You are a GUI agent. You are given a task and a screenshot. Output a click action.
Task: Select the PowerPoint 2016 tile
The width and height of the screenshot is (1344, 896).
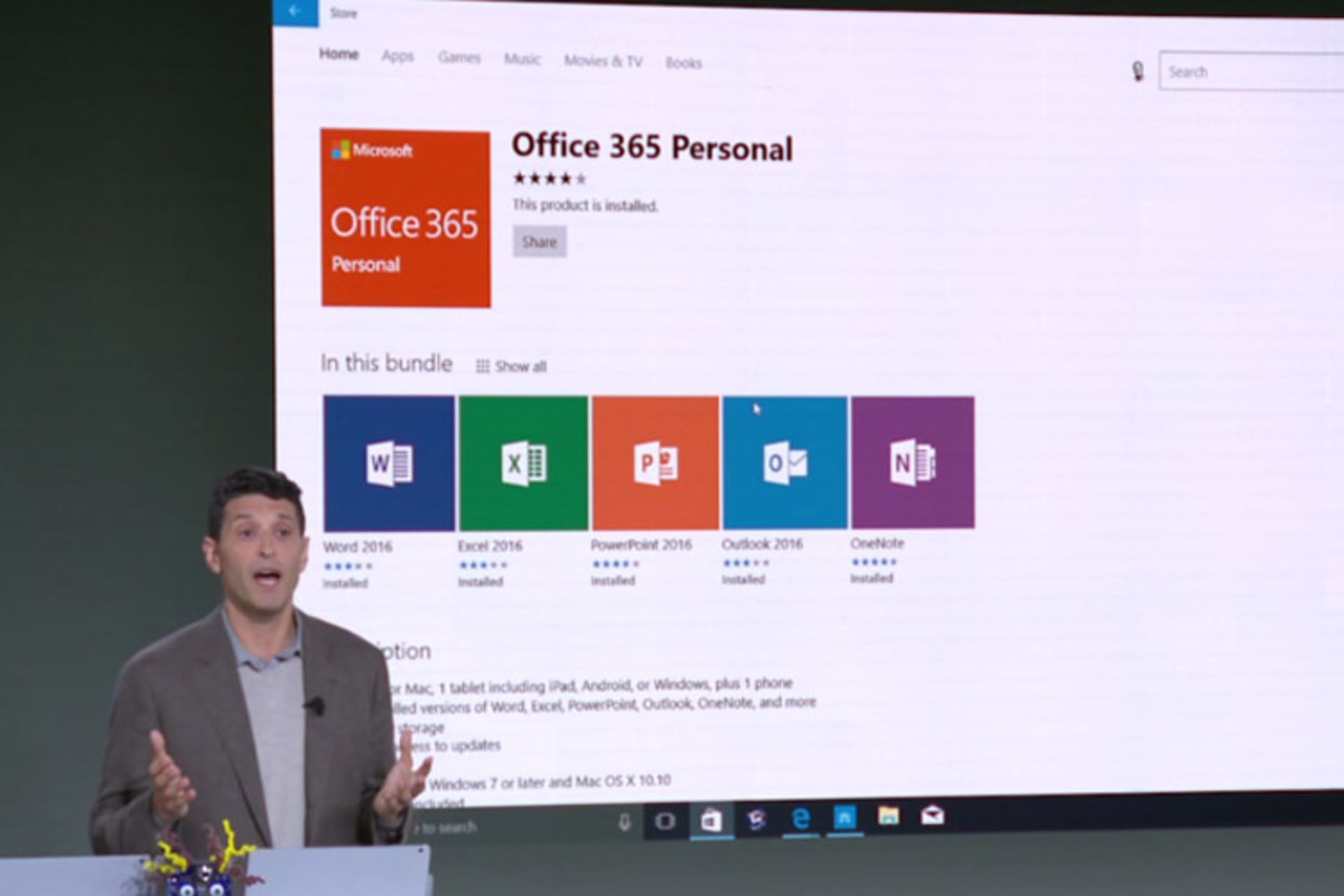point(655,462)
